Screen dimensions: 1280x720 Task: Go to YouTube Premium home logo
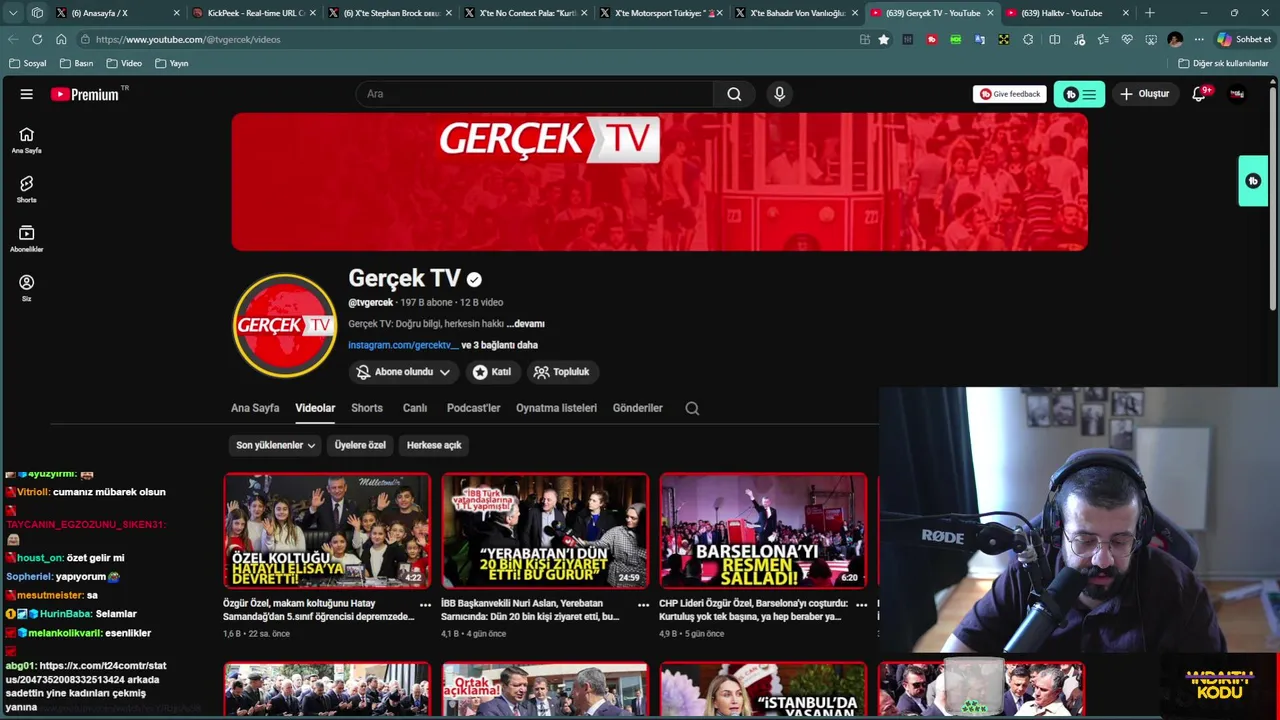click(85, 94)
